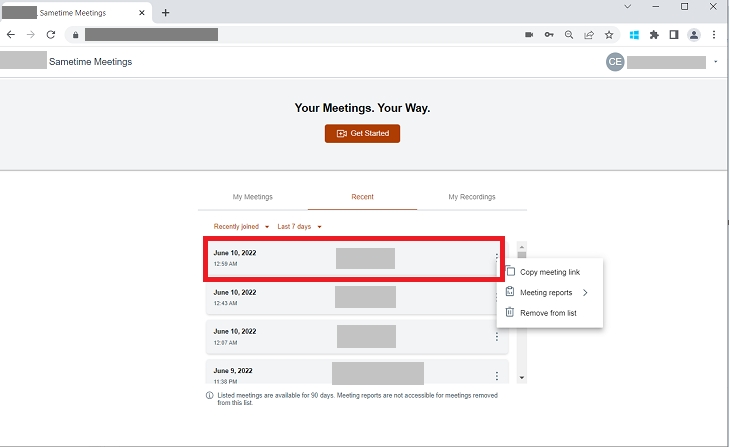Open the browser extensions puzzle icon
Image resolution: width=730 pixels, height=447 pixels.
pos(654,34)
